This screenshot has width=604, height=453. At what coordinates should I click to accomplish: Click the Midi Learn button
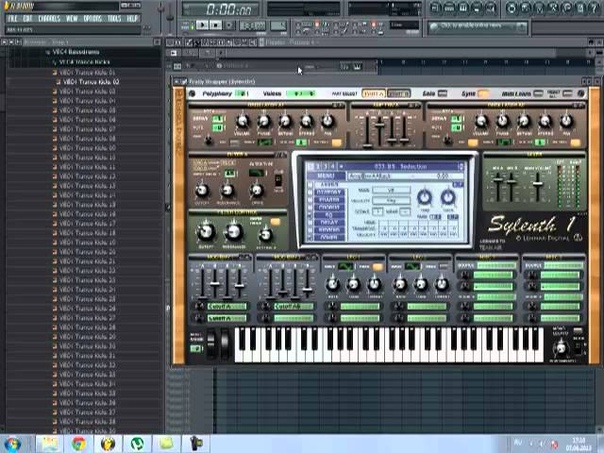point(538,94)
